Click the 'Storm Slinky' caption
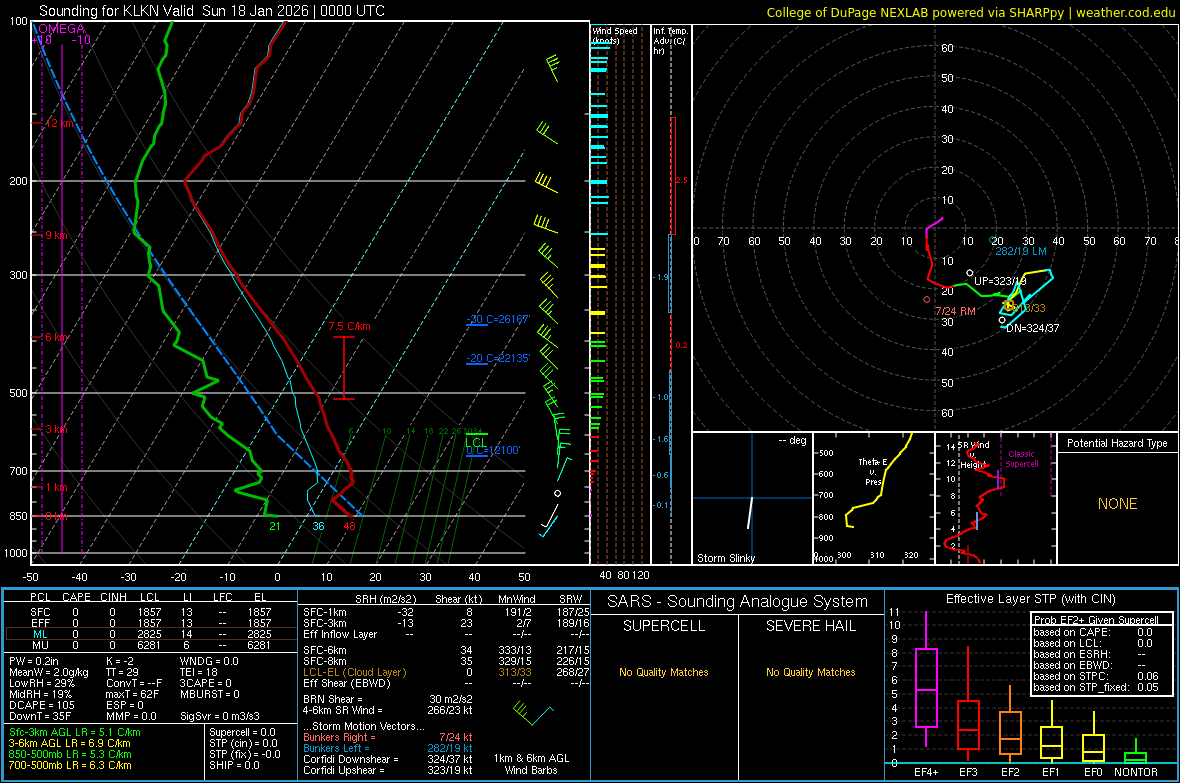Viewport: 1180px width, 783px height. tap(725, 558)
